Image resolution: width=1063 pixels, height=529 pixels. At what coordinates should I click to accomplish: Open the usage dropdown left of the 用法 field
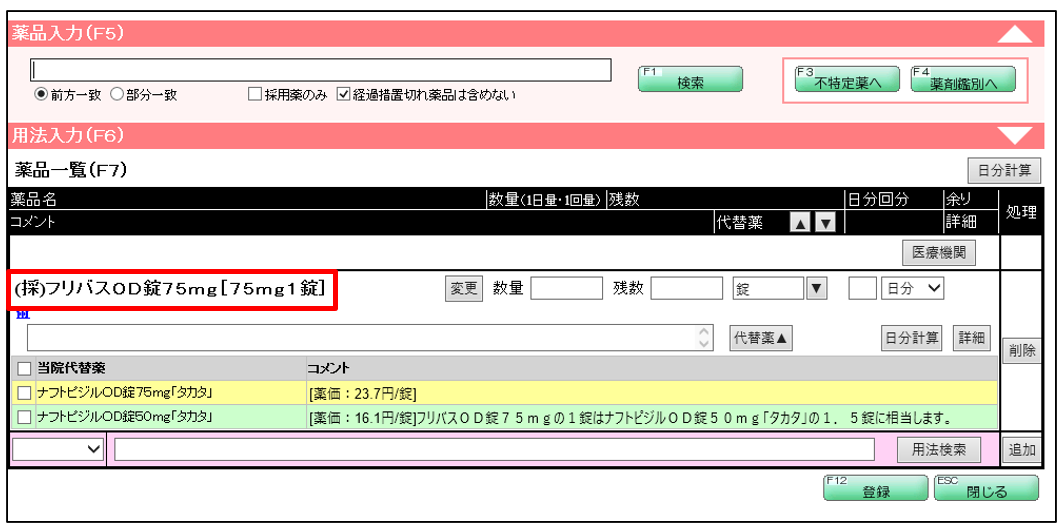[58, 450]
